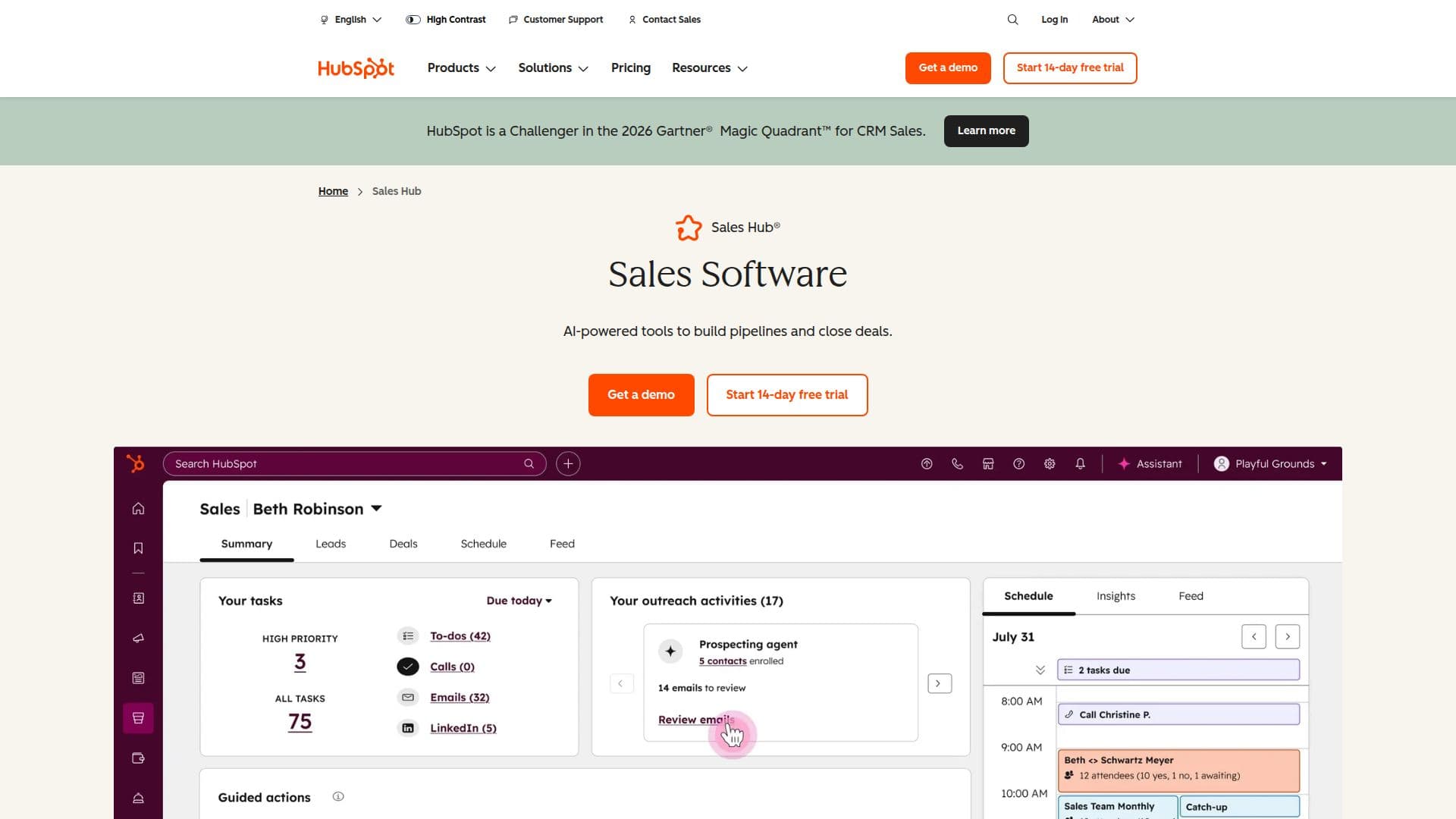Click the help question mark icon
The width and height of the screenshot is (1456, 819).
1018,464
